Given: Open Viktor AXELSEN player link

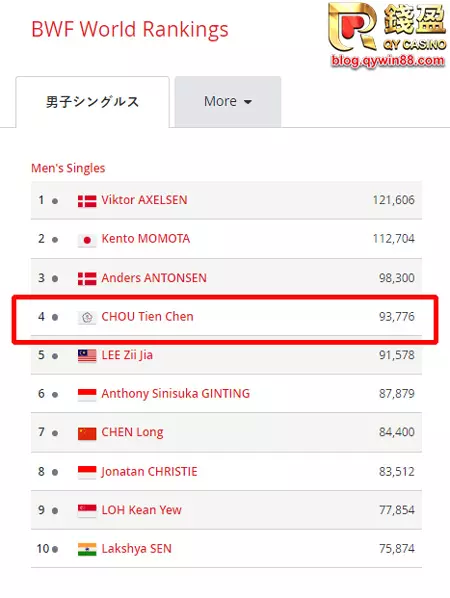Looking at the screenshot, I should pos(144,200).
